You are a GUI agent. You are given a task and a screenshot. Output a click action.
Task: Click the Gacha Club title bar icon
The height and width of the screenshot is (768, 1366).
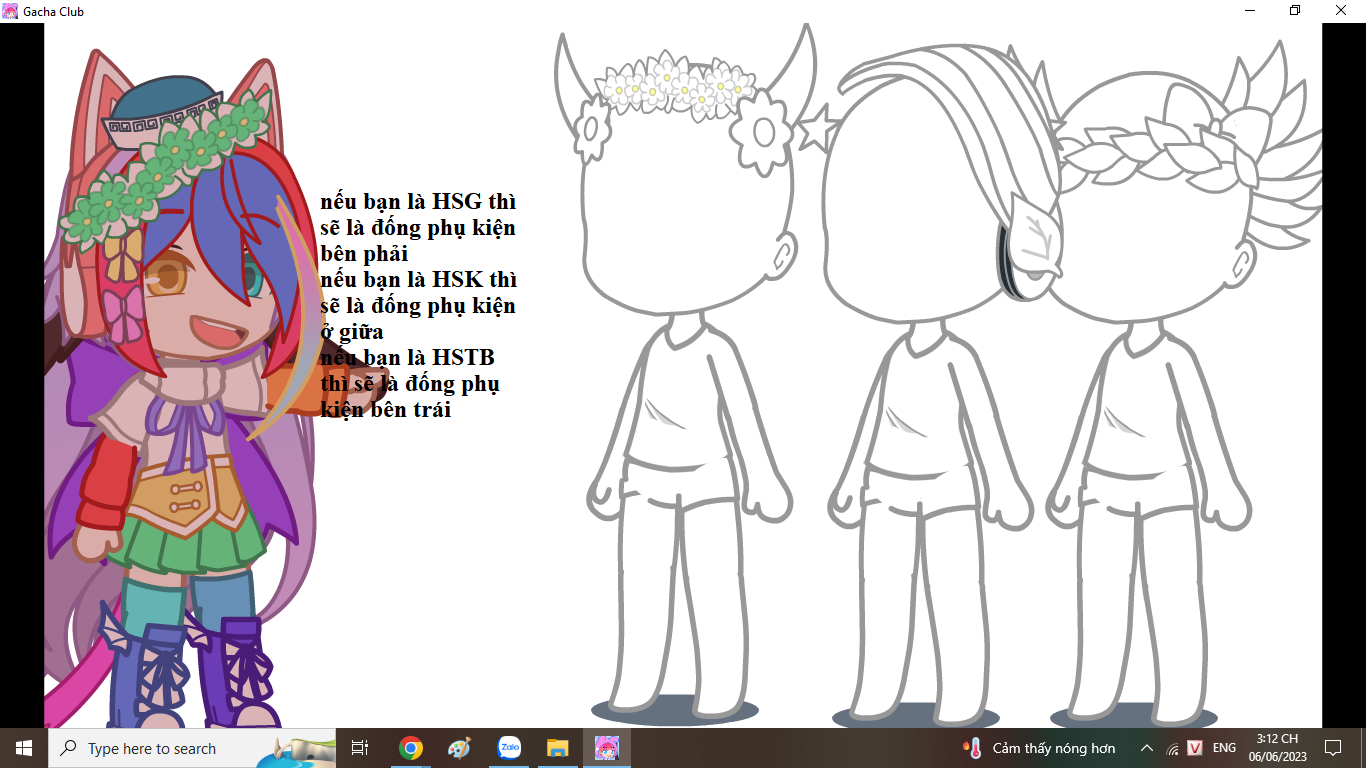[x=10, y=11]
